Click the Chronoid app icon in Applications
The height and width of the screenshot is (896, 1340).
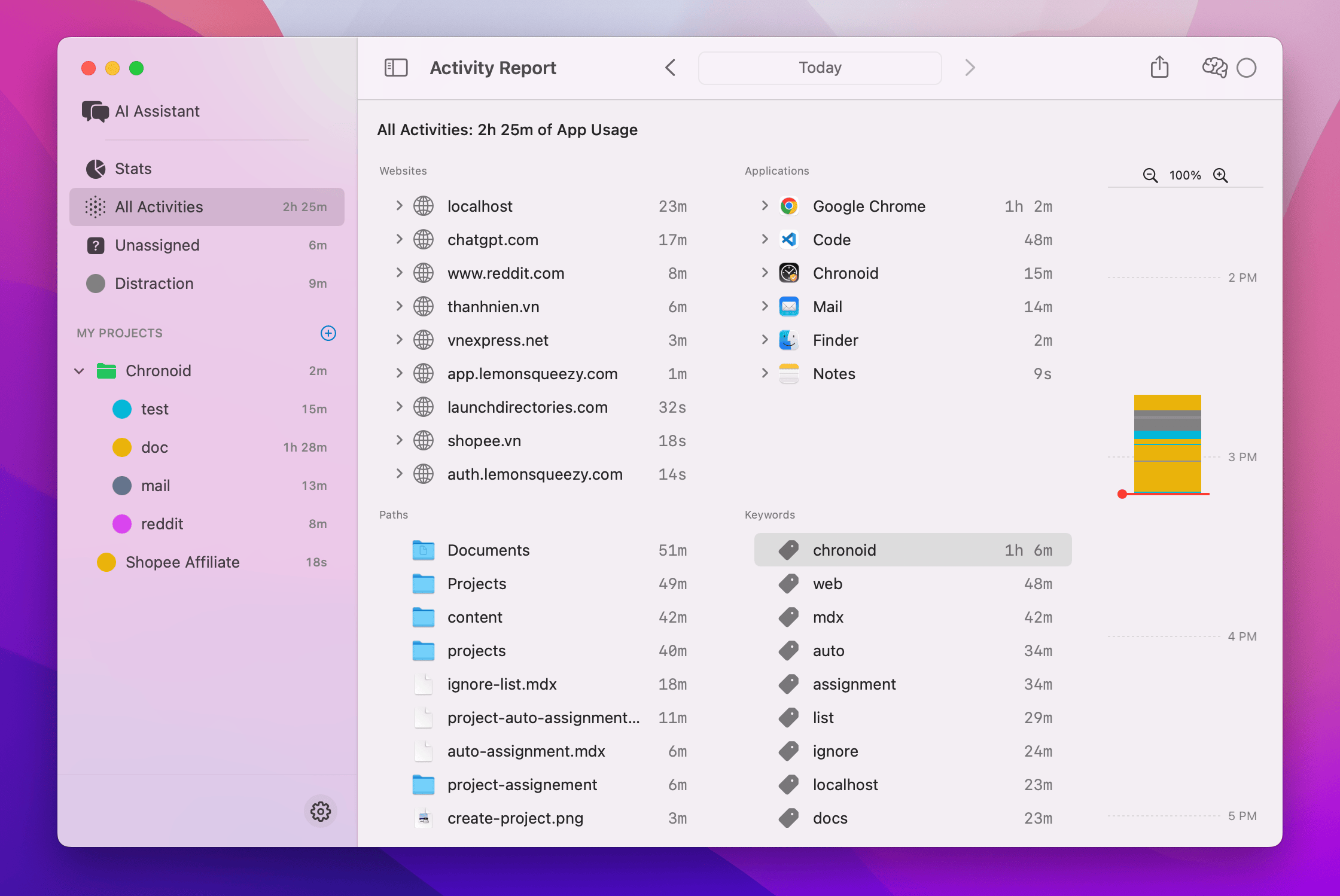[788, 273]
